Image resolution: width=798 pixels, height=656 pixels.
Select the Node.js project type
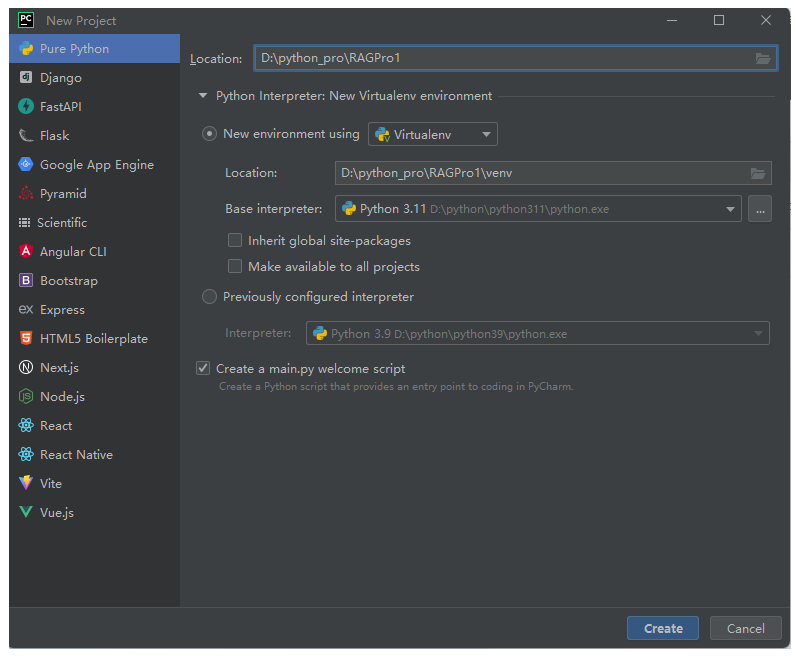[x=95, y=396]
